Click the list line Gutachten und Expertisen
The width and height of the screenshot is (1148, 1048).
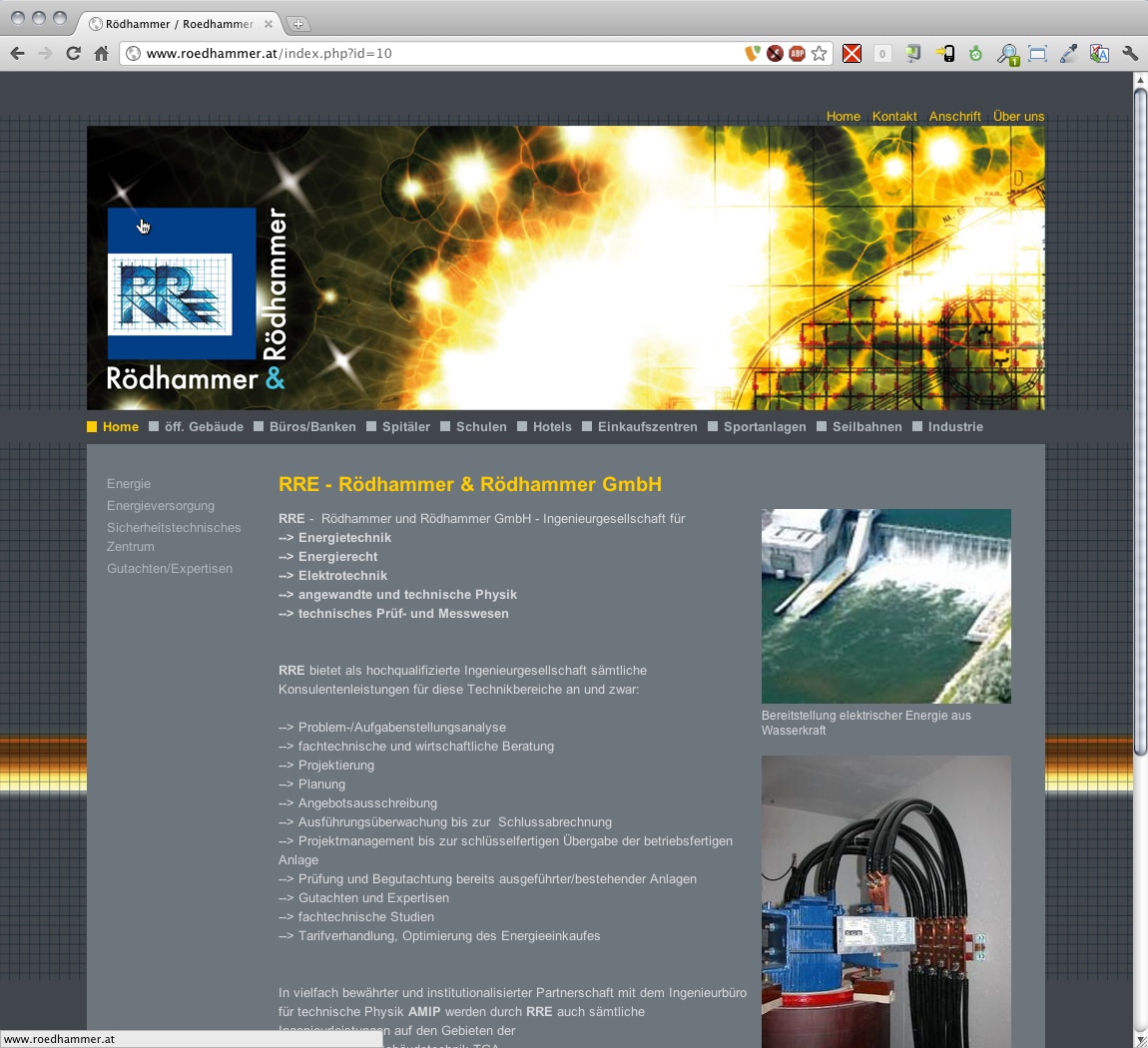click(364, 898)
